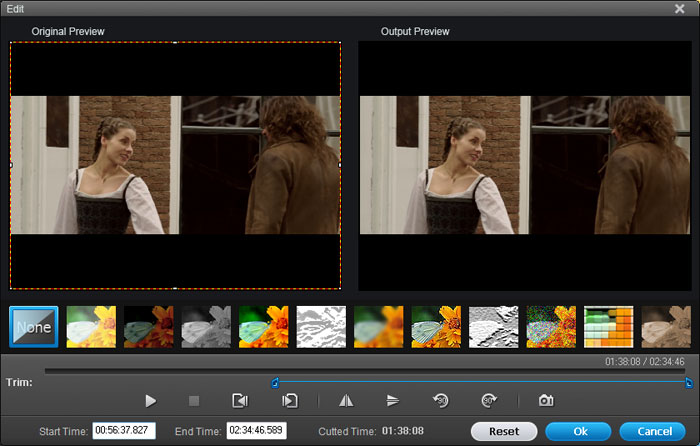Apply the blurred butterfly effect
700x446 pixels.
(379, 327)
